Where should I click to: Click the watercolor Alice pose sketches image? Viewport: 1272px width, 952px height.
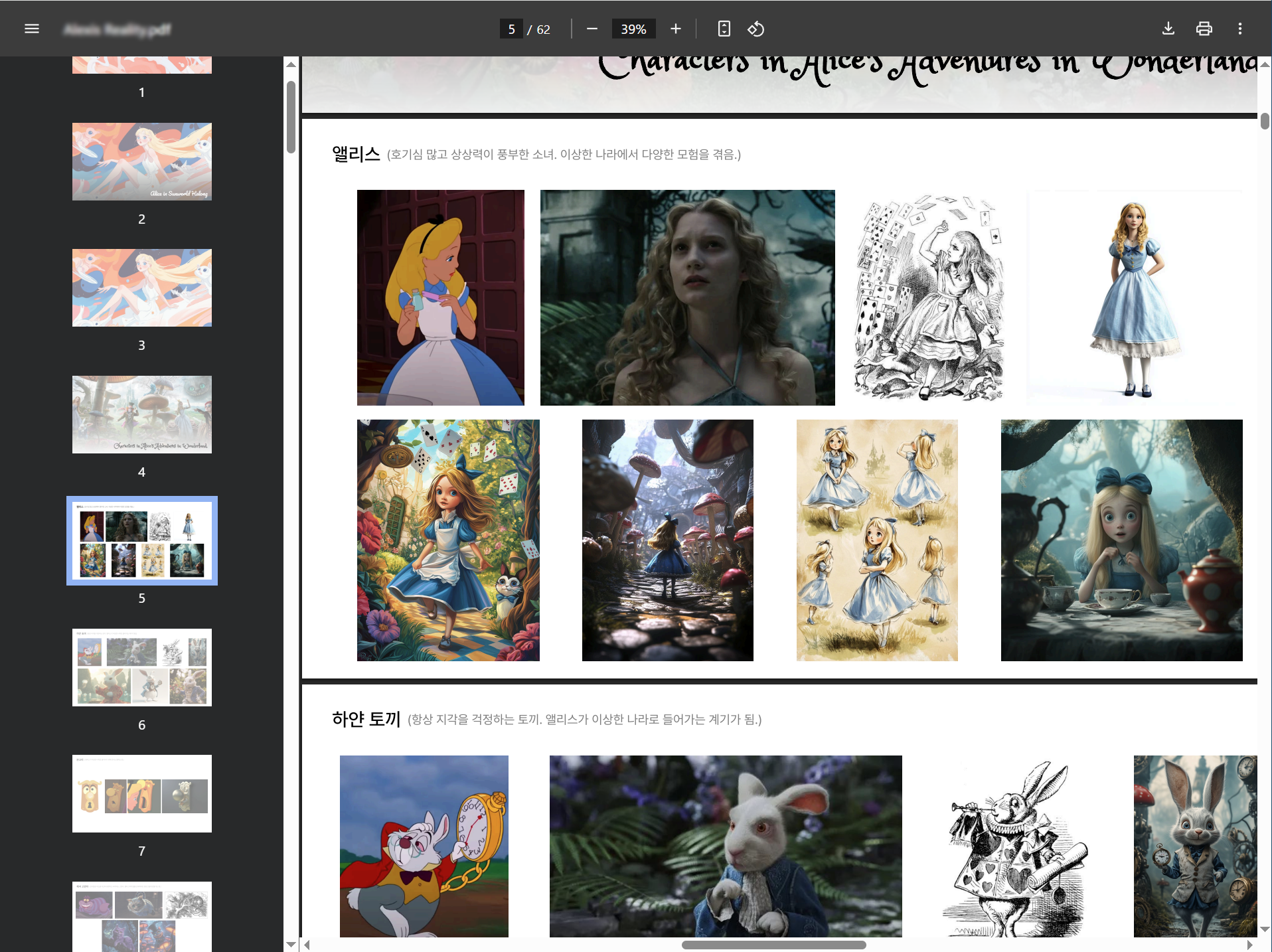coord(877,540)
